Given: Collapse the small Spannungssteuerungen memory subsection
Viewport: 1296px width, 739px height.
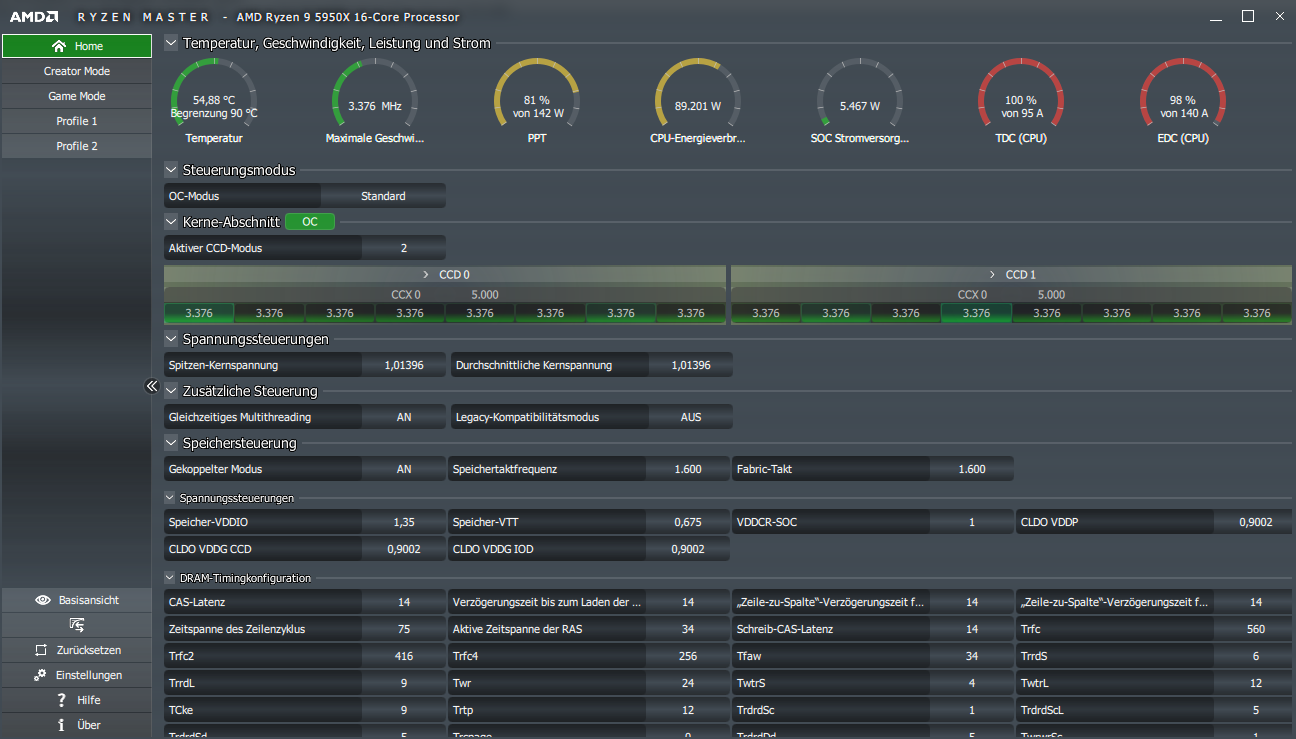Looking at the screenshot, I should [170, 497].
